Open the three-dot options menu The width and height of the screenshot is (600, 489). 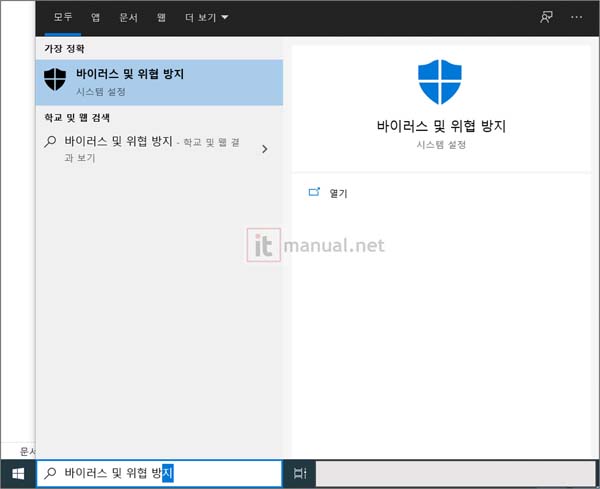[576, 17]
